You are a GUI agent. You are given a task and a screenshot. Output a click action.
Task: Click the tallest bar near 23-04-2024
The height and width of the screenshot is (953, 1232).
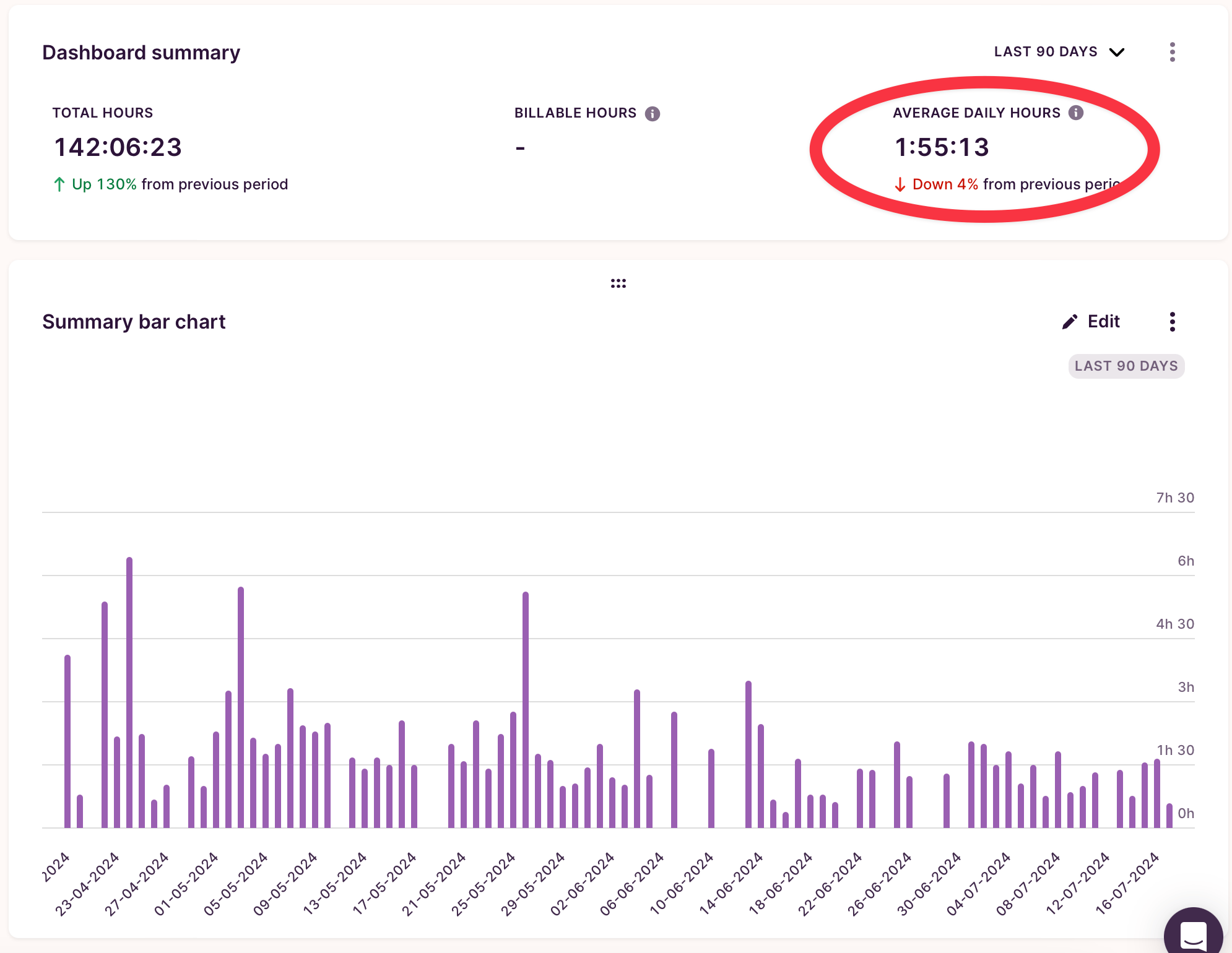pos(129,692)
